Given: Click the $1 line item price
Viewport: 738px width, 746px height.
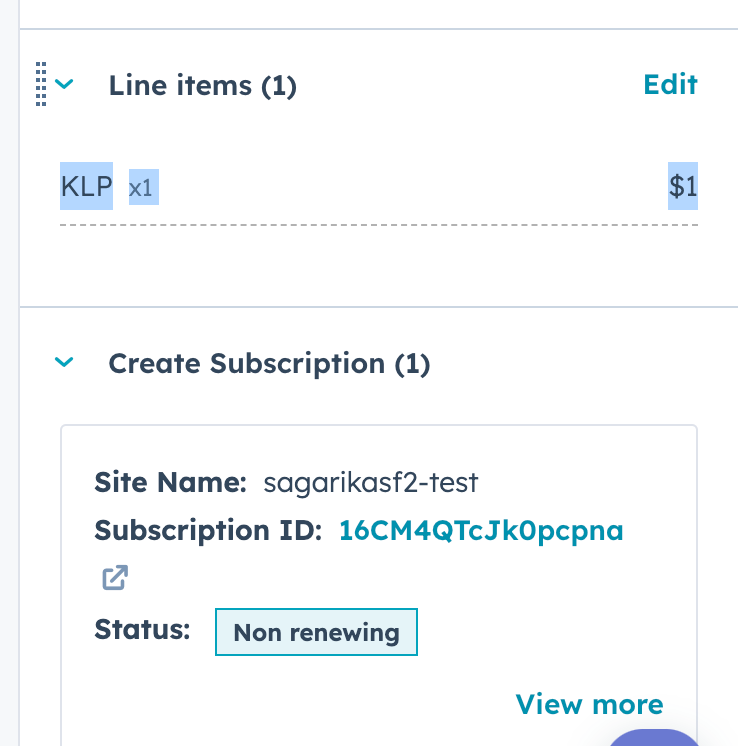Looking at the screenshot, I should point(683,186).
